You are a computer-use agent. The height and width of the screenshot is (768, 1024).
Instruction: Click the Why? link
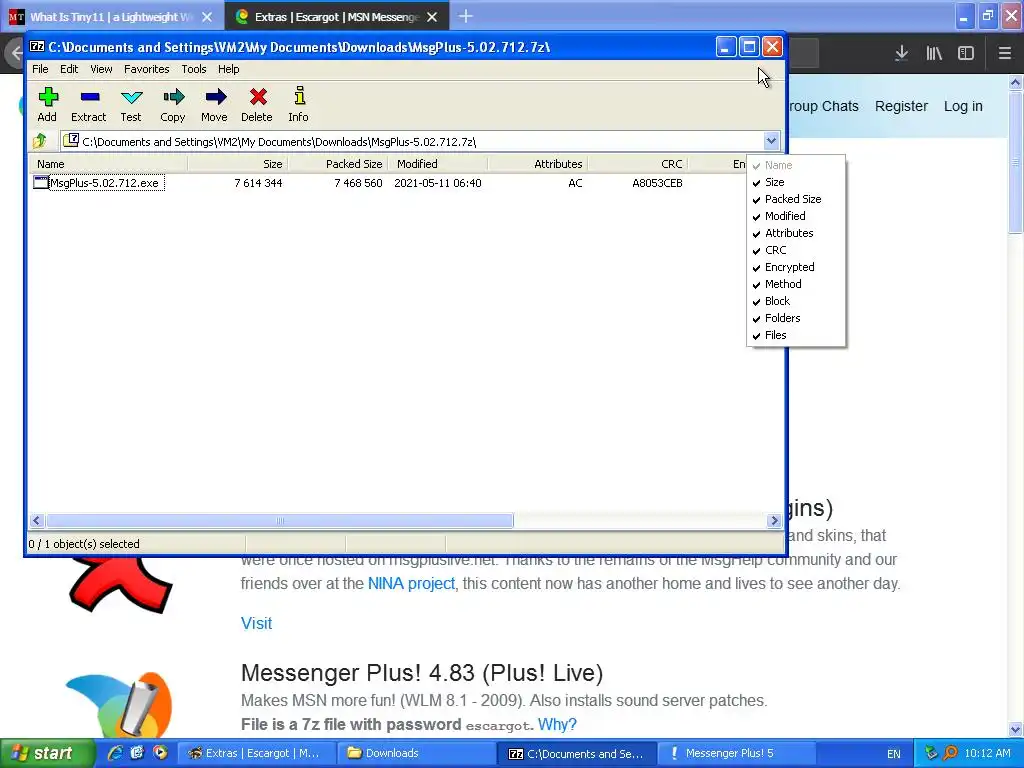tap(557, 724)
